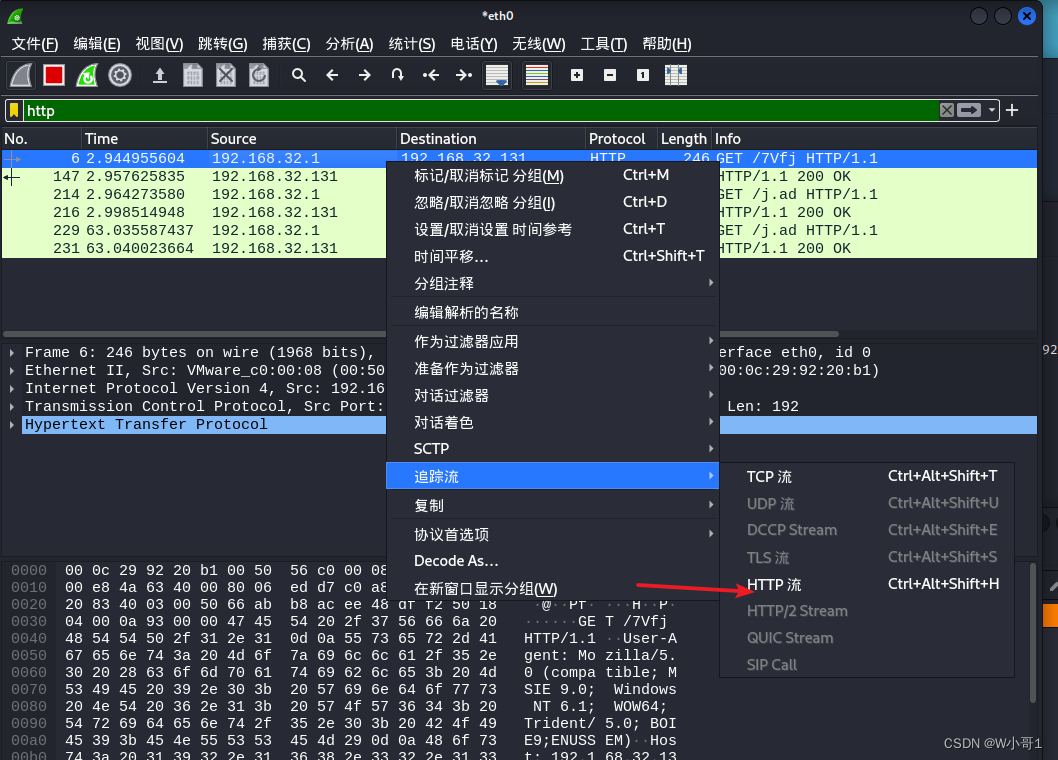
Task: Open display filter history dropdown
Action: (x=991, y=110)
